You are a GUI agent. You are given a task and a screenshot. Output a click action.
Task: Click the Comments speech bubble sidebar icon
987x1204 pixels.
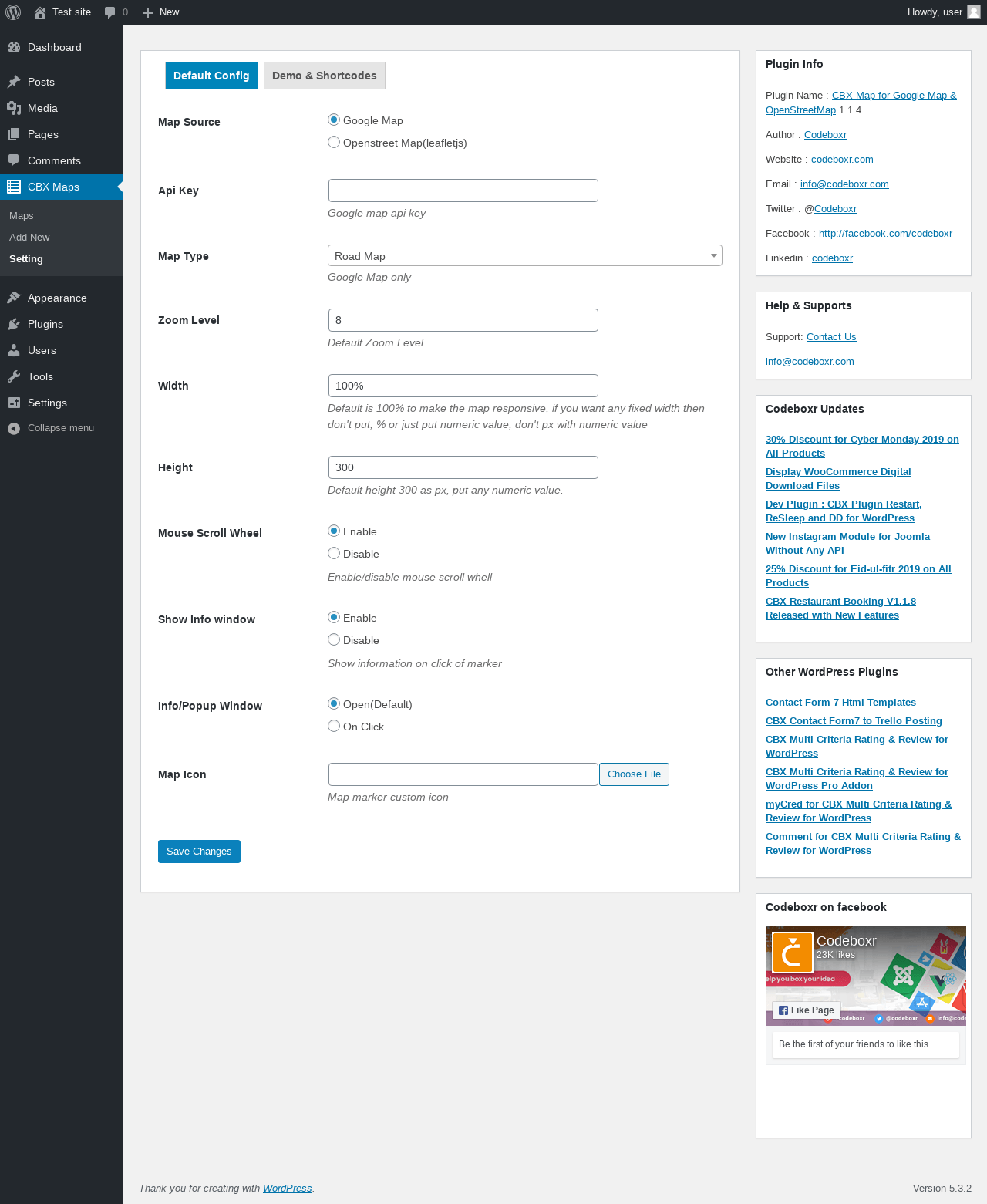(14, 160)
